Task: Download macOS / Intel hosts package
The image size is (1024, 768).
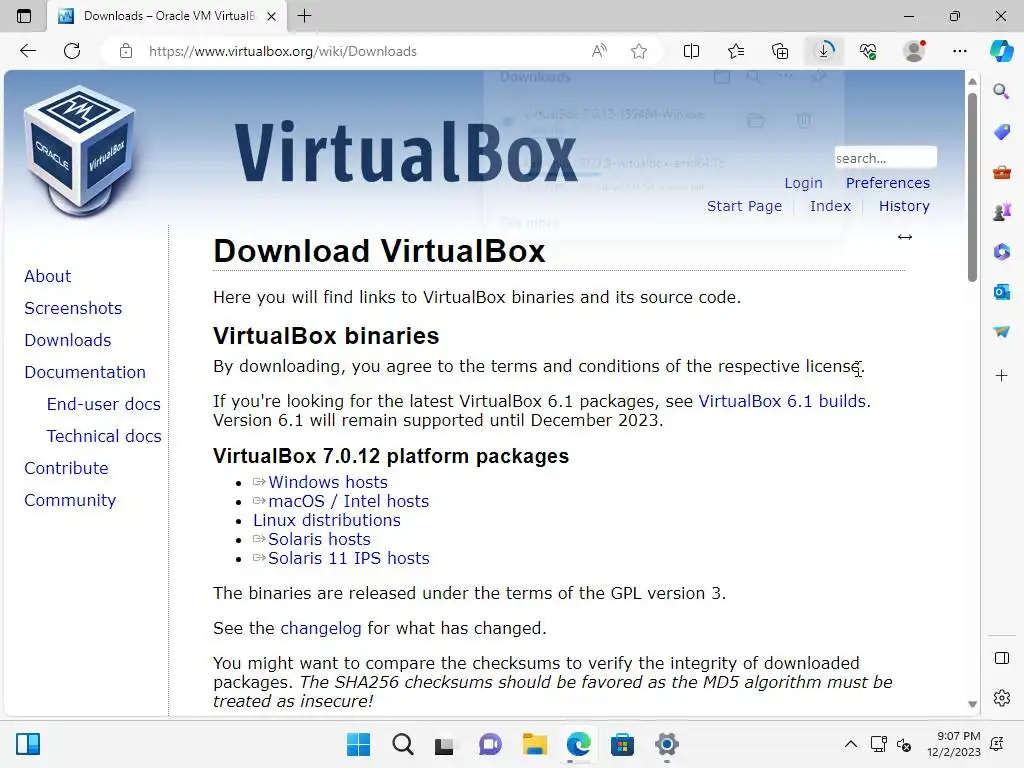Action: [x=349, y=501]
